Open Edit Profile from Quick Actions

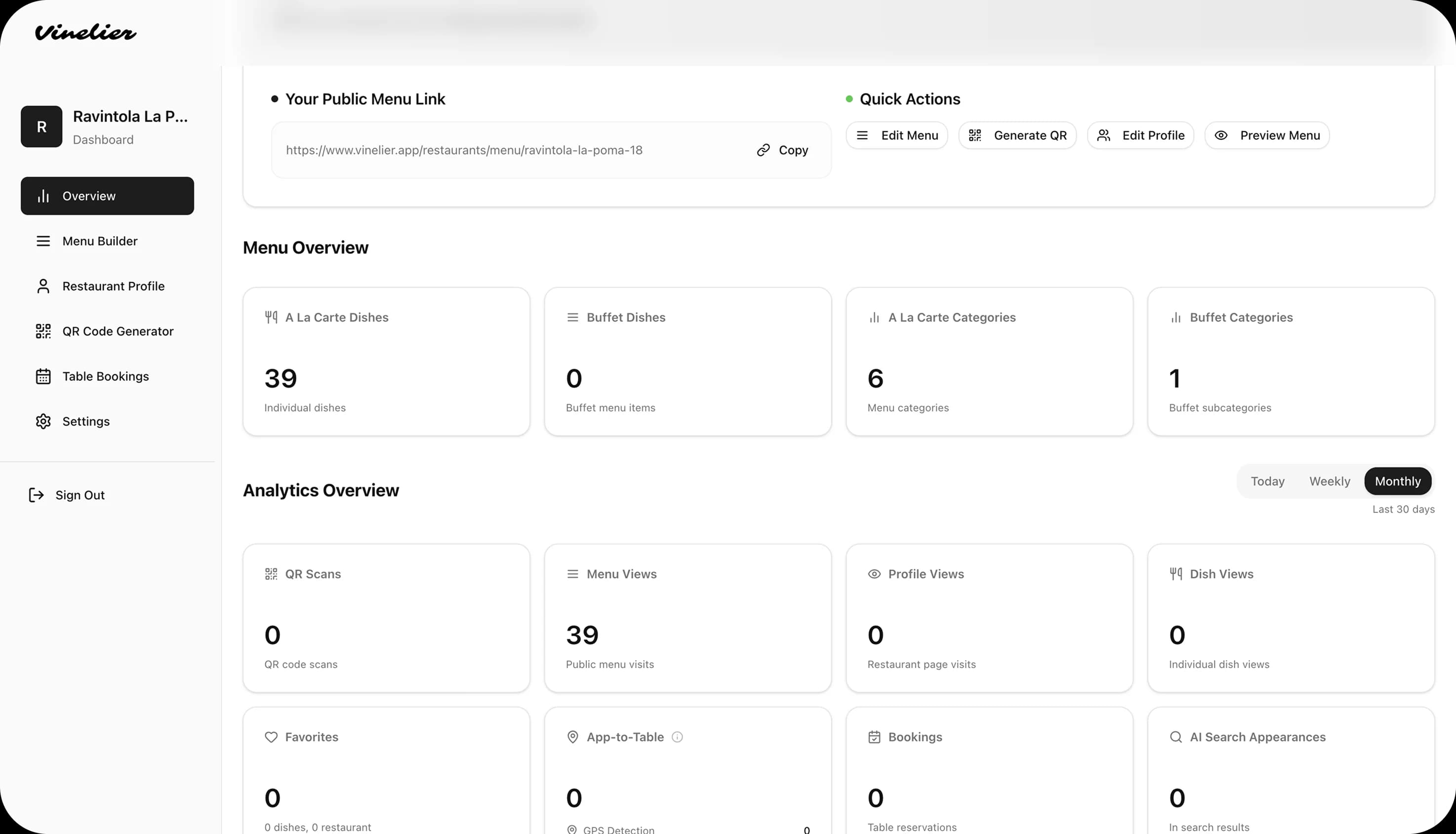click(x=1139, y=135)
